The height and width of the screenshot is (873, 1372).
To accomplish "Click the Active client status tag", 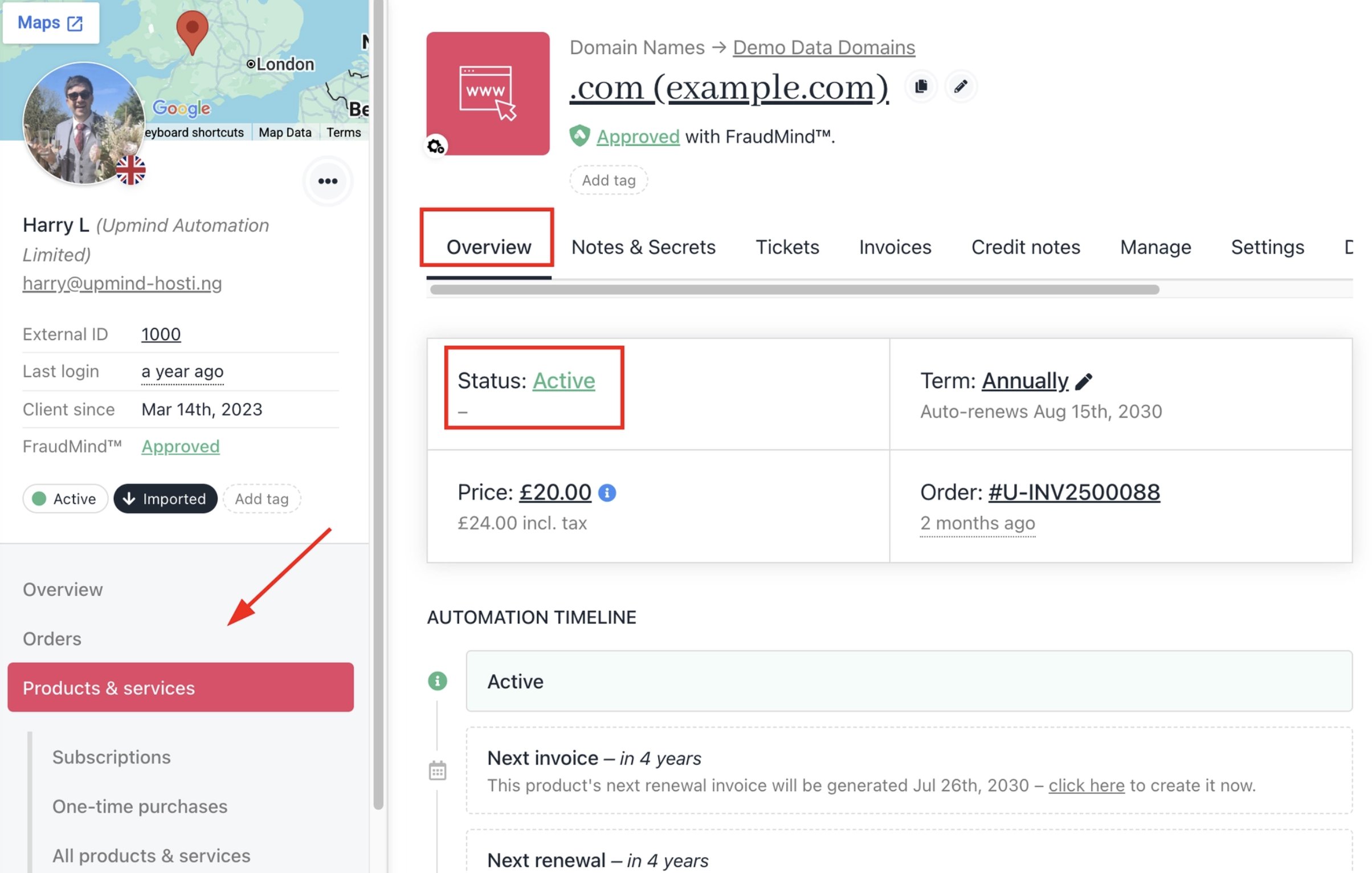I will coord(65,499).
